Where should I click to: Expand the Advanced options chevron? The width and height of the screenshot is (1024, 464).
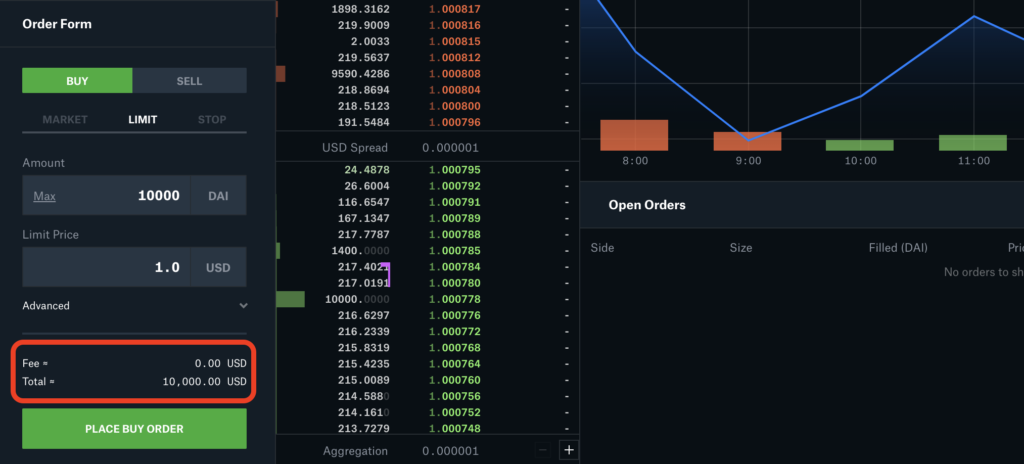point(243,306)
